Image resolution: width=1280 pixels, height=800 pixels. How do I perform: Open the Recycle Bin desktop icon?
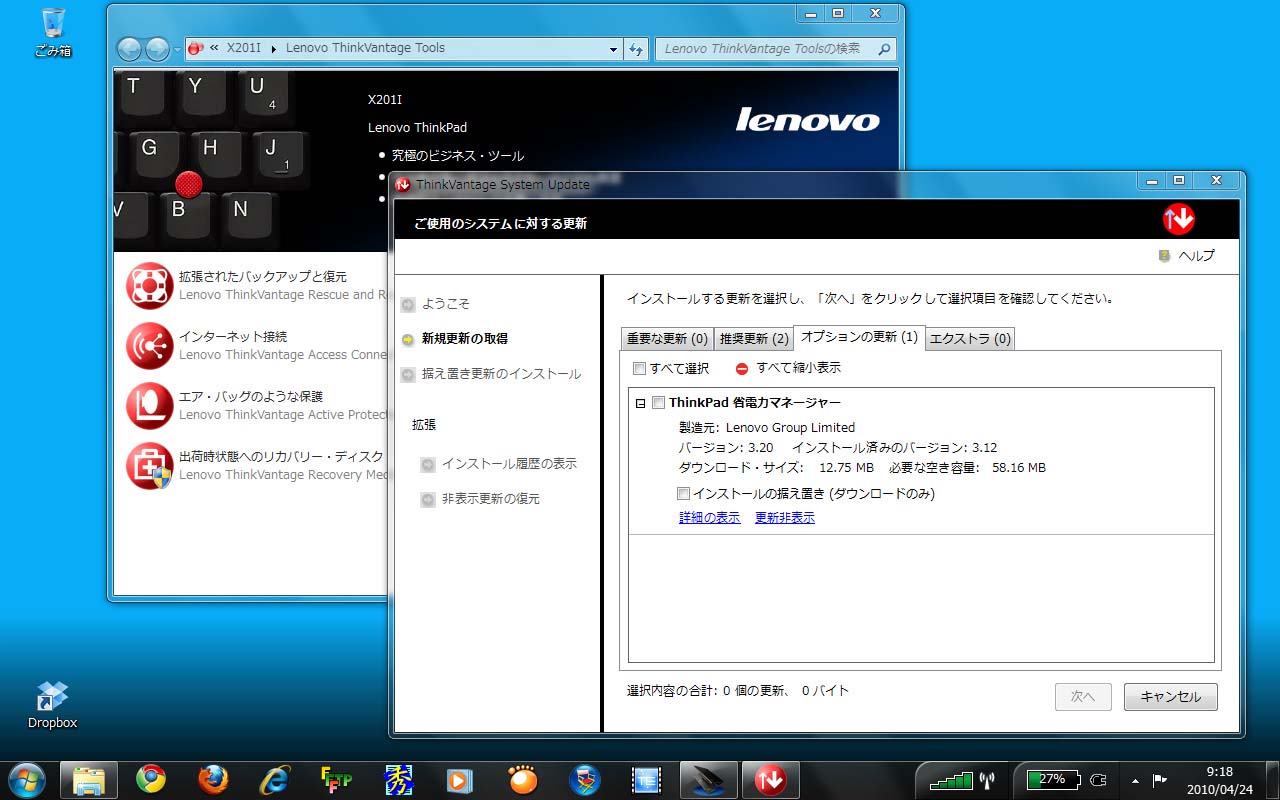(x=53, y=31)
